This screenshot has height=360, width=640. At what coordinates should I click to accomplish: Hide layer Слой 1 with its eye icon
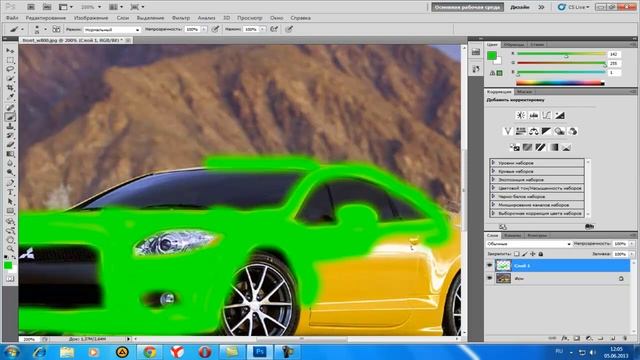pyautogui.click(x=489, y=266)
